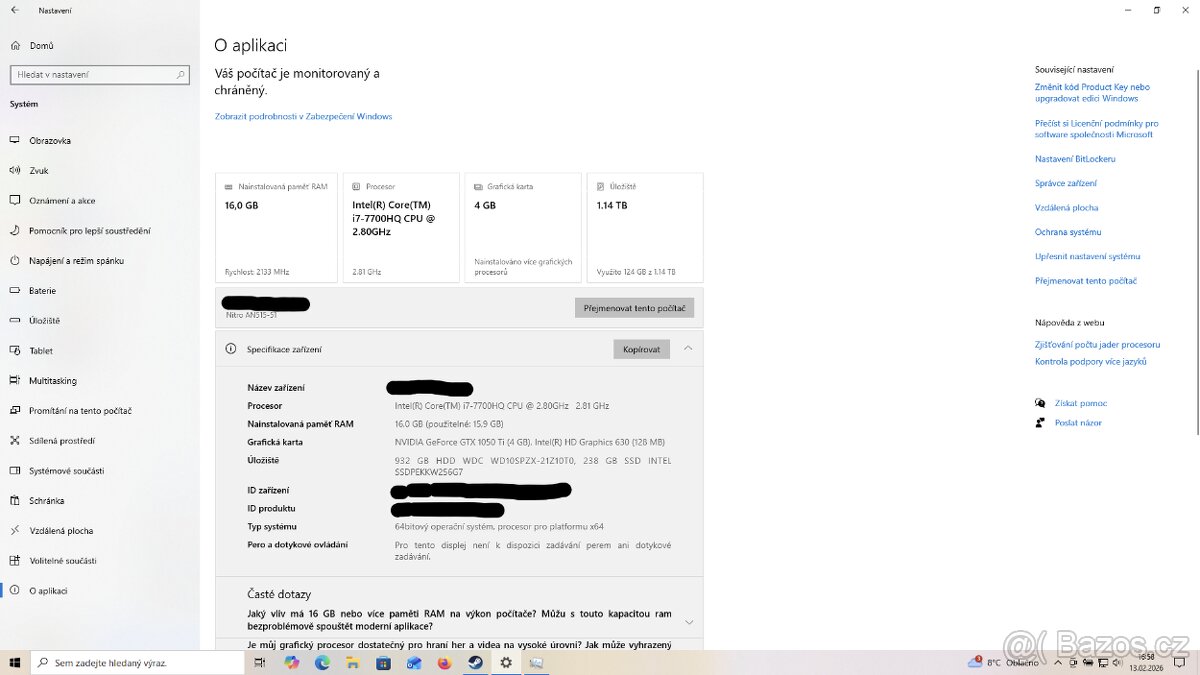Open Zjištění počtu jader procesoru link

(x=1097, y=344)
